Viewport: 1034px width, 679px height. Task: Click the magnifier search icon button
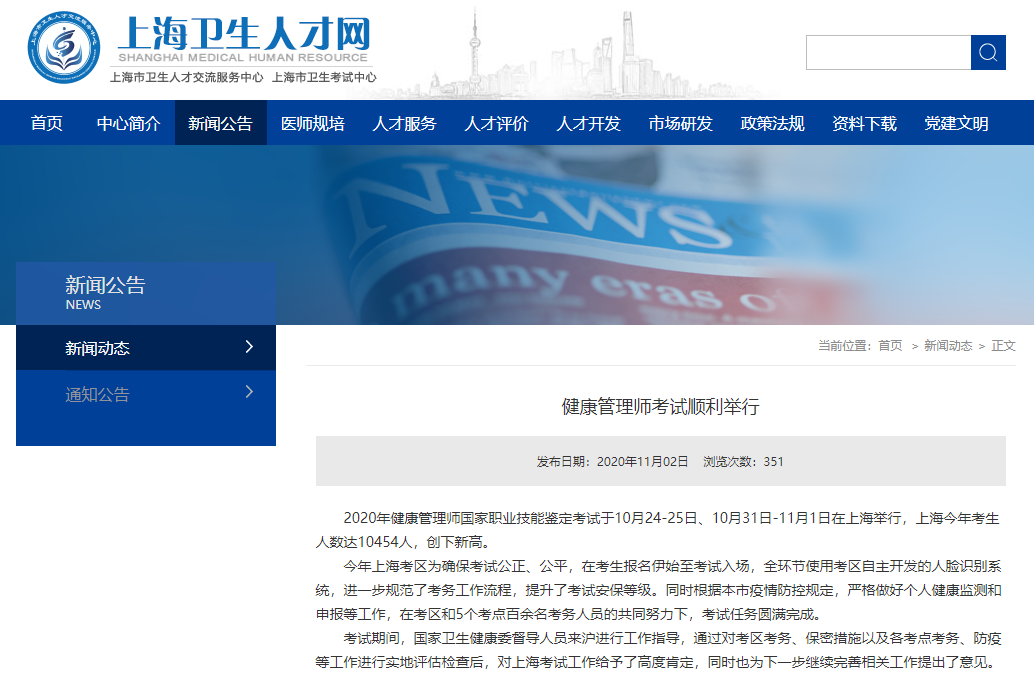(988, 52)
